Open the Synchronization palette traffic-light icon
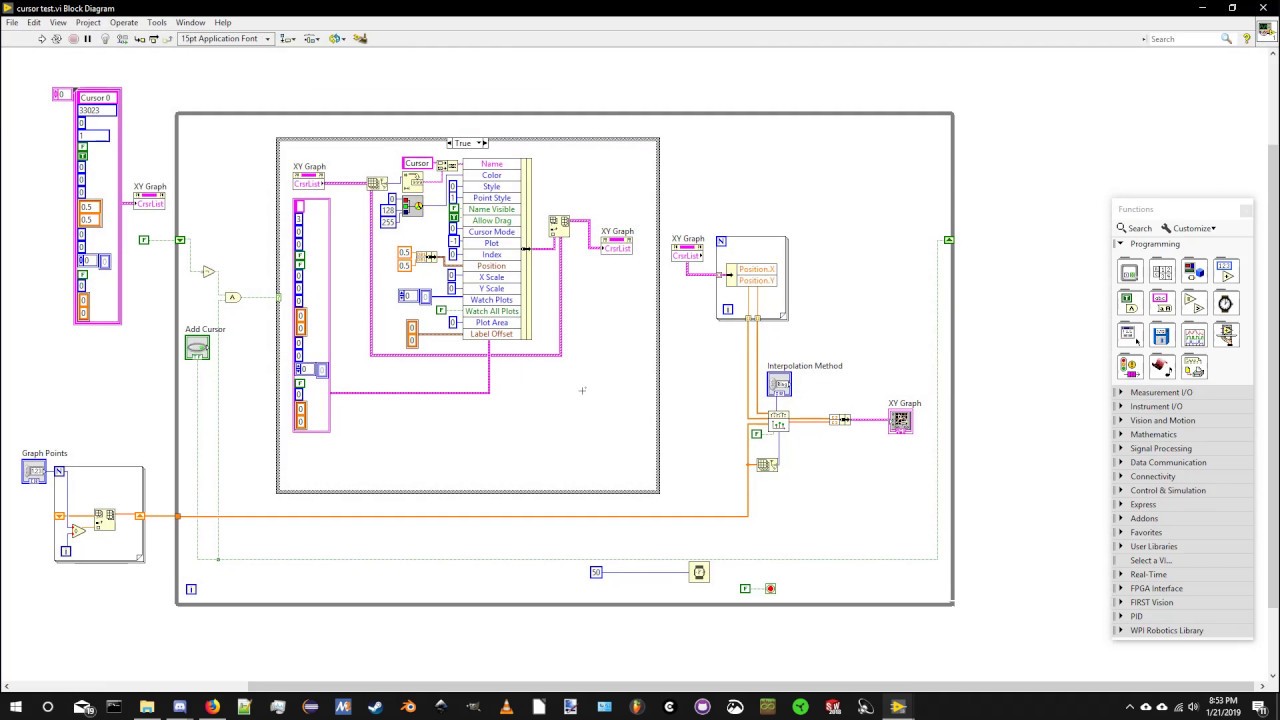Image resolution: width=1280 pixels, height=720 pixels. pyautogui.click(x=1129, y=367)
